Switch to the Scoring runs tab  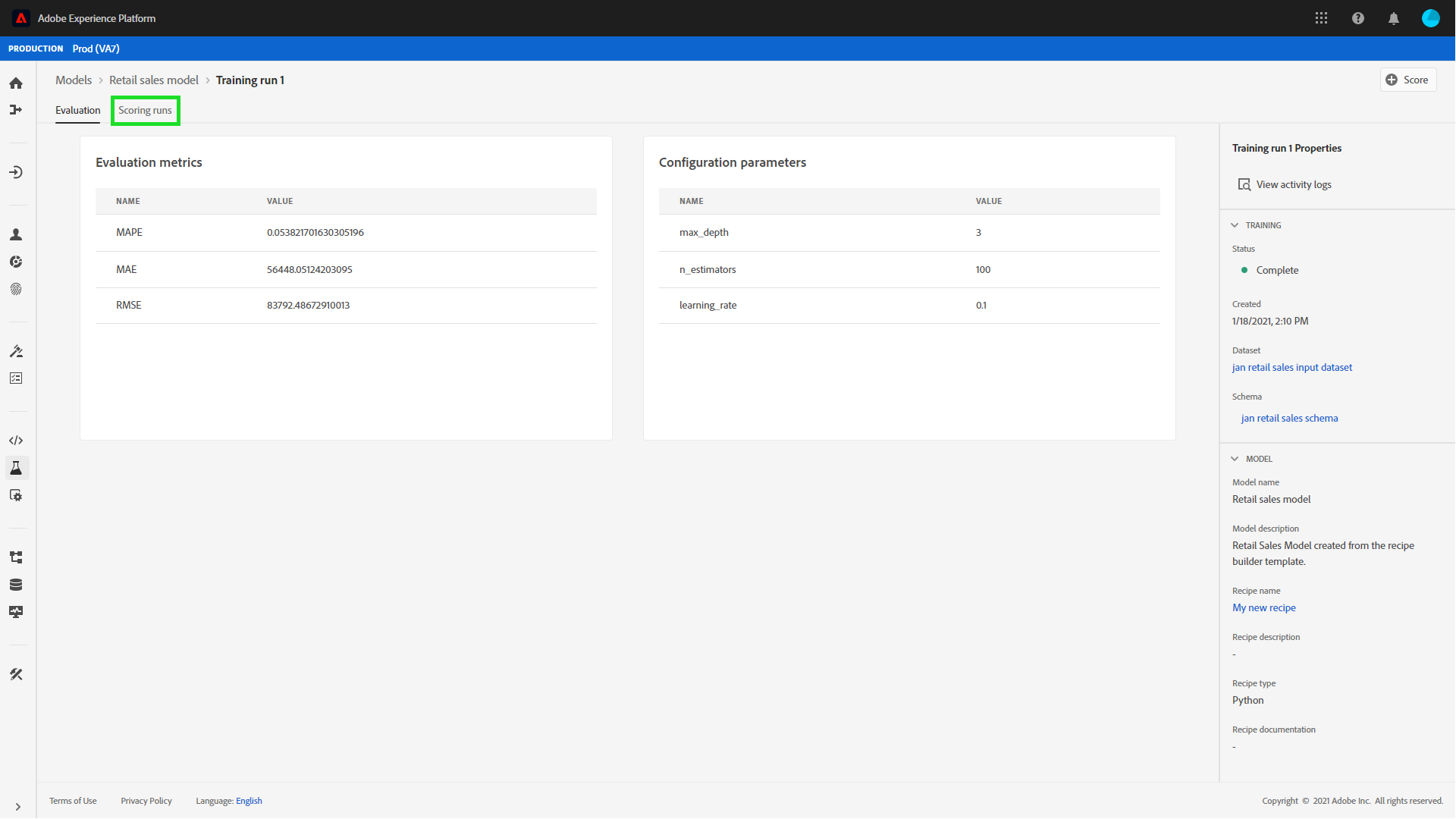[145, 111]
